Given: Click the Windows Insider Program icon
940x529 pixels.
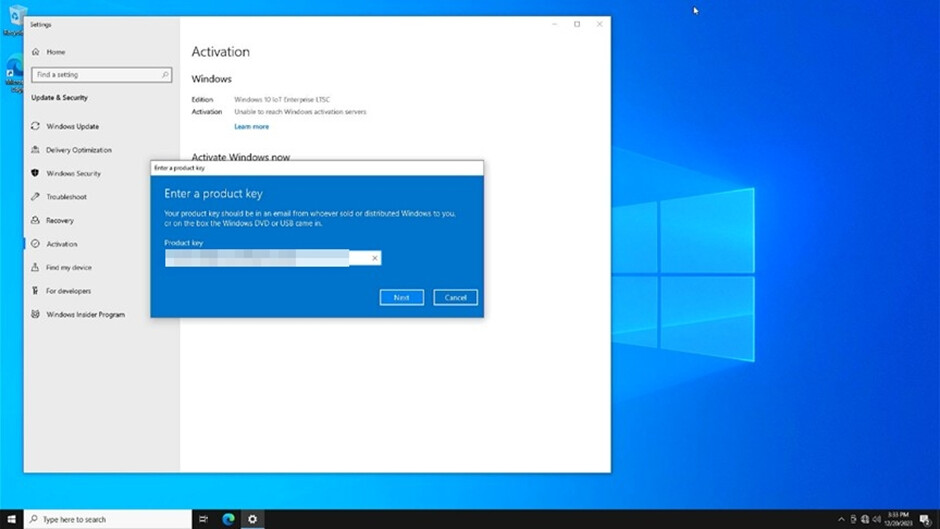Looking at the screenshot, I should coord(35,314).
